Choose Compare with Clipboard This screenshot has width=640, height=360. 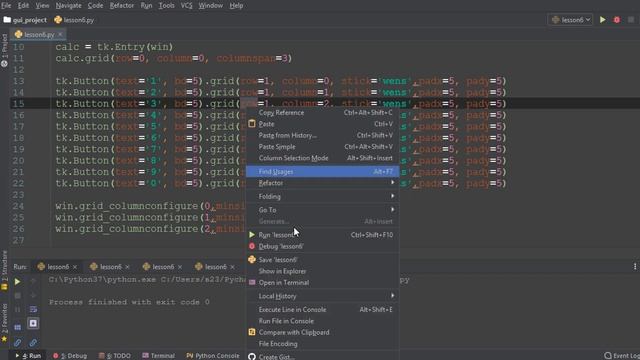(x=322, y=333)
